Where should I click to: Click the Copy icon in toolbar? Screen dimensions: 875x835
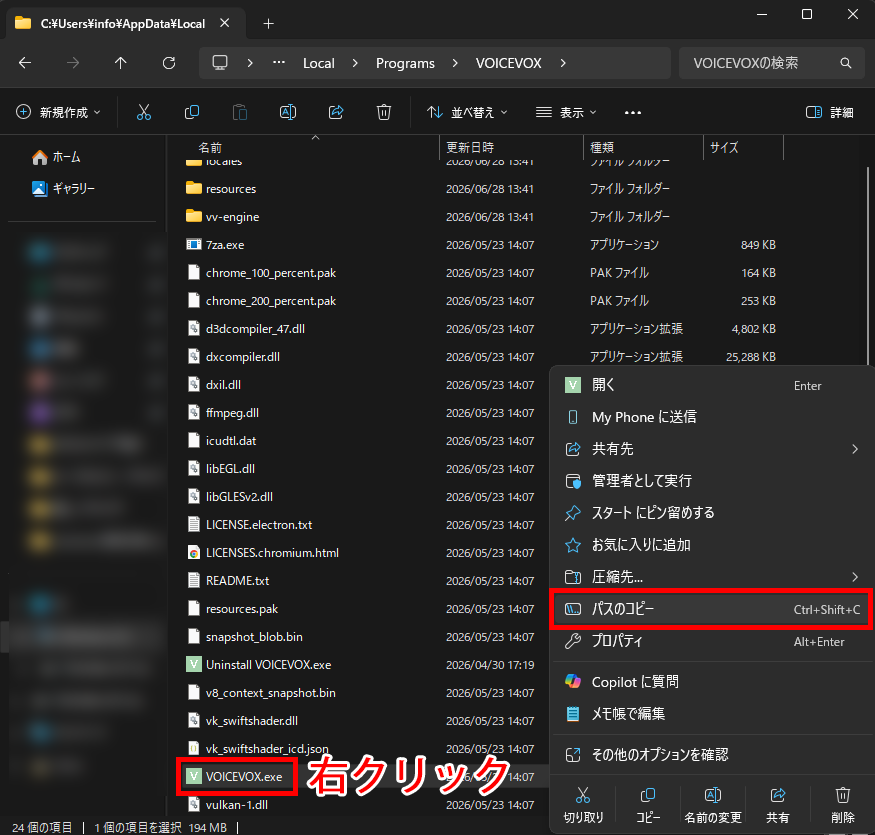coord(192,112)
